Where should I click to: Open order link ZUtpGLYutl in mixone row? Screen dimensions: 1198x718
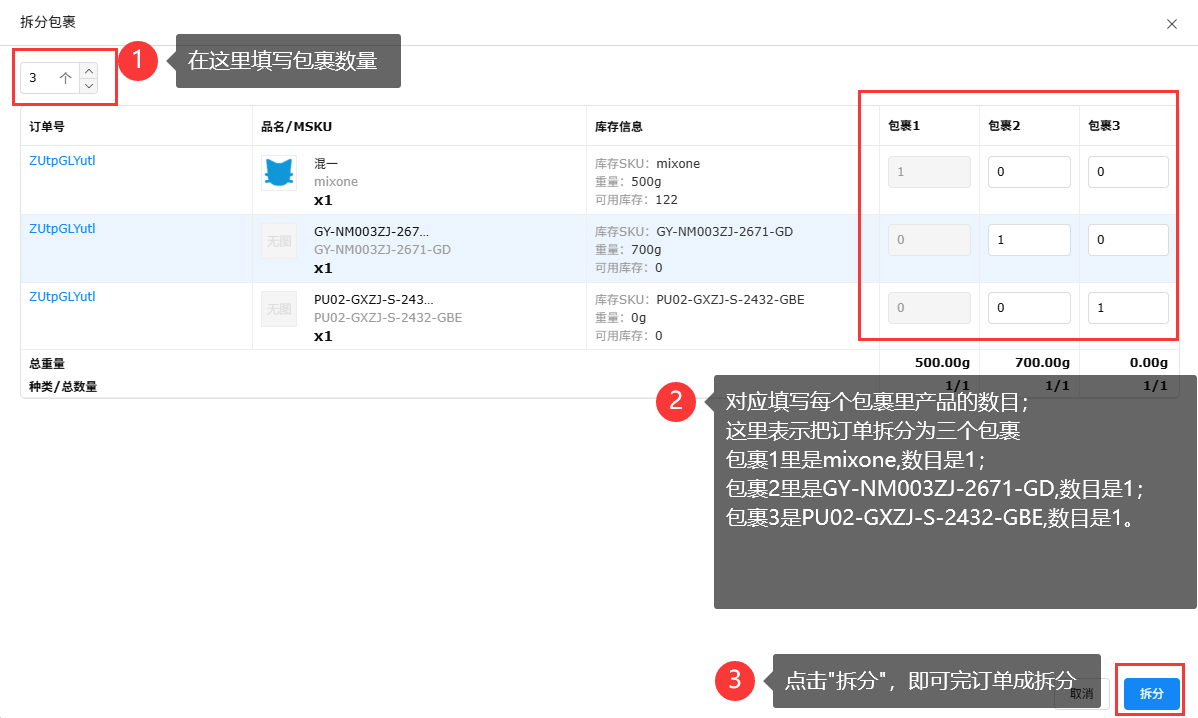(x=62, y=160)
